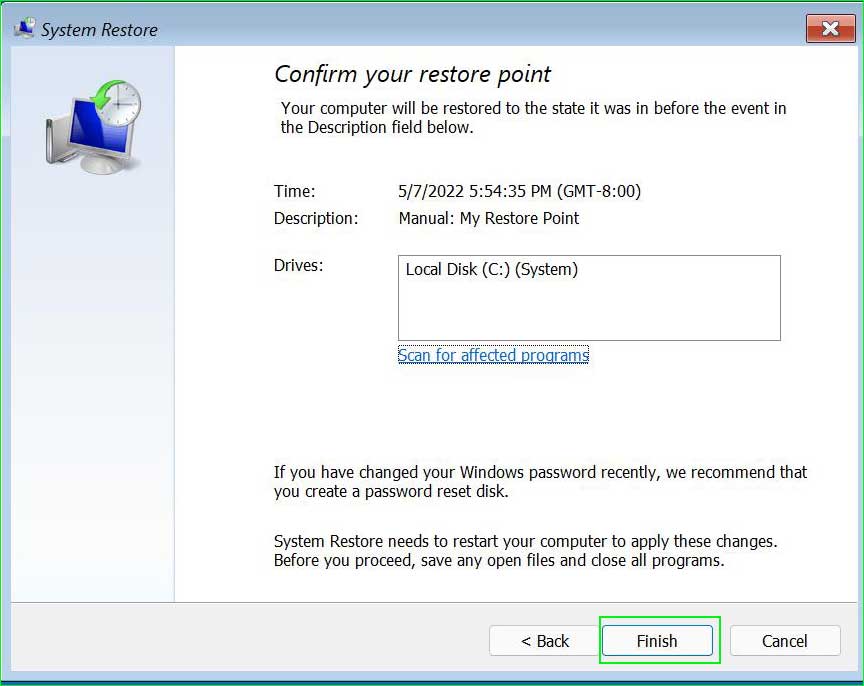Click the Time: label
This screenshot has height=686, width=864.
[295, 191]
